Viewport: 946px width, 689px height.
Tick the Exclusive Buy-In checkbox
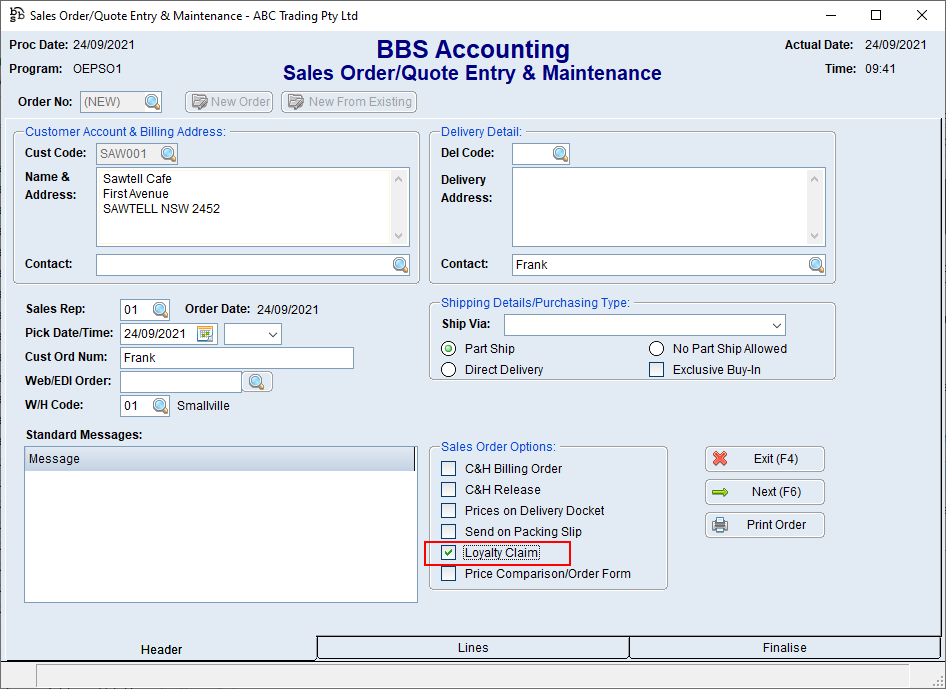click(x=656, y=370)
